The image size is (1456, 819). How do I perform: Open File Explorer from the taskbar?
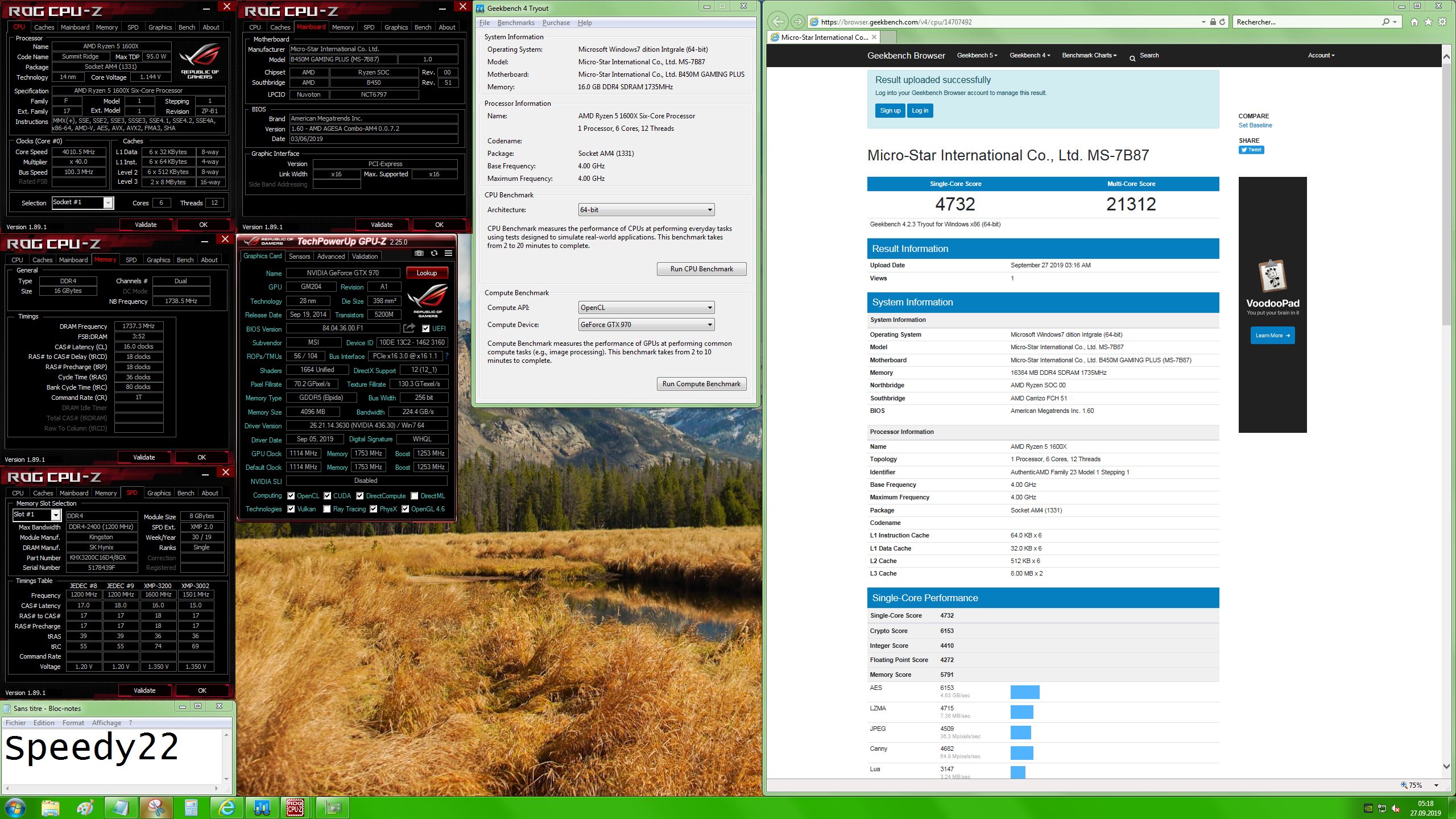tap(50, 808)
